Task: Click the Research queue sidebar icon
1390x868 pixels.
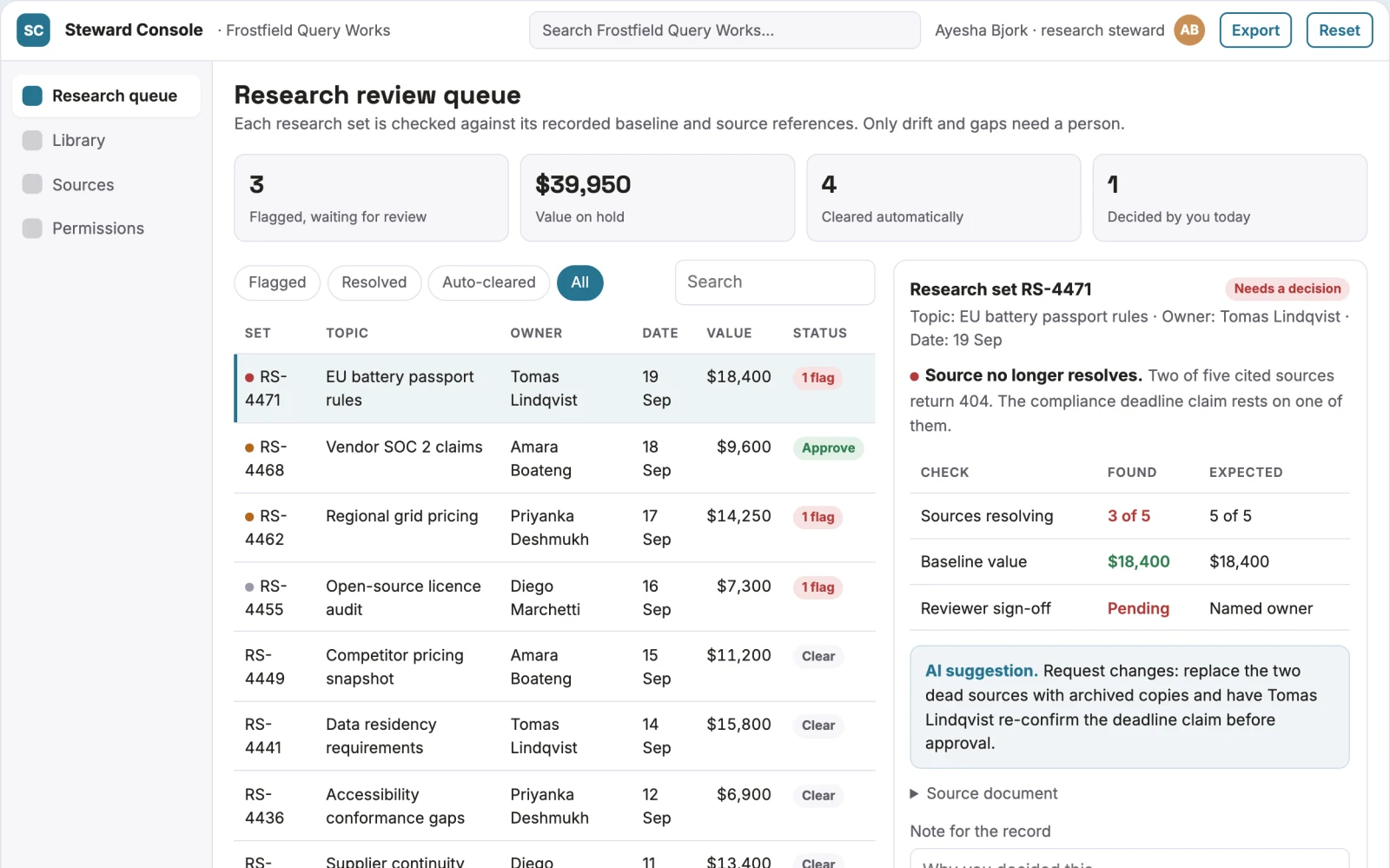Action: pos(32,96)
